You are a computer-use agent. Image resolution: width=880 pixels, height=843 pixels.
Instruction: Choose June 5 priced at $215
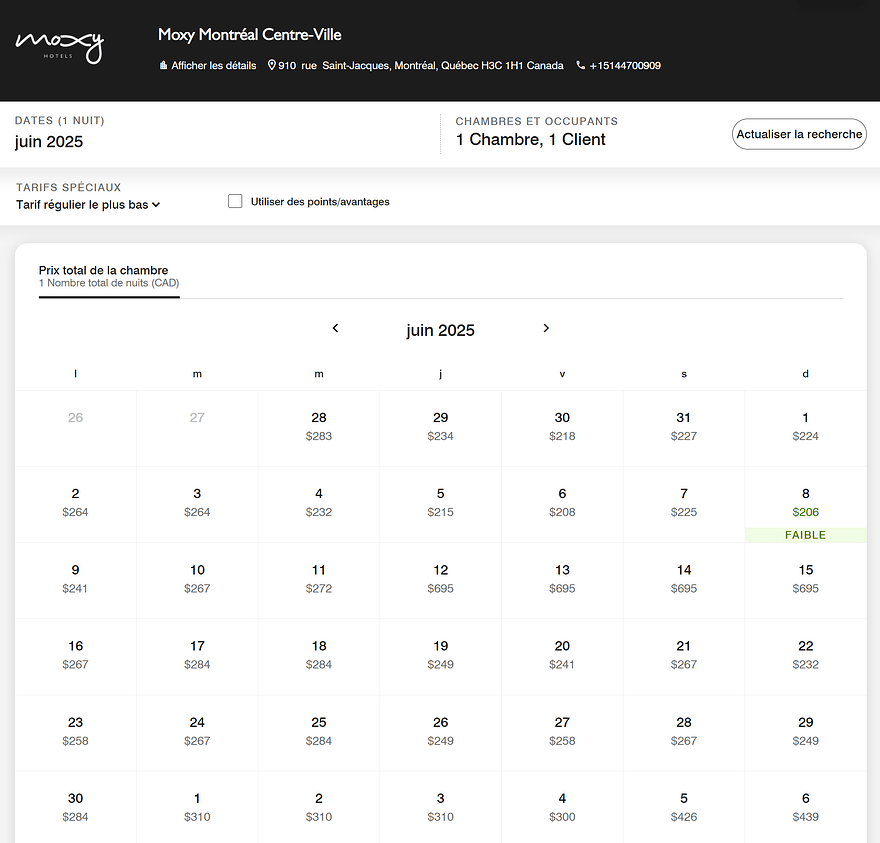[441, 505]
